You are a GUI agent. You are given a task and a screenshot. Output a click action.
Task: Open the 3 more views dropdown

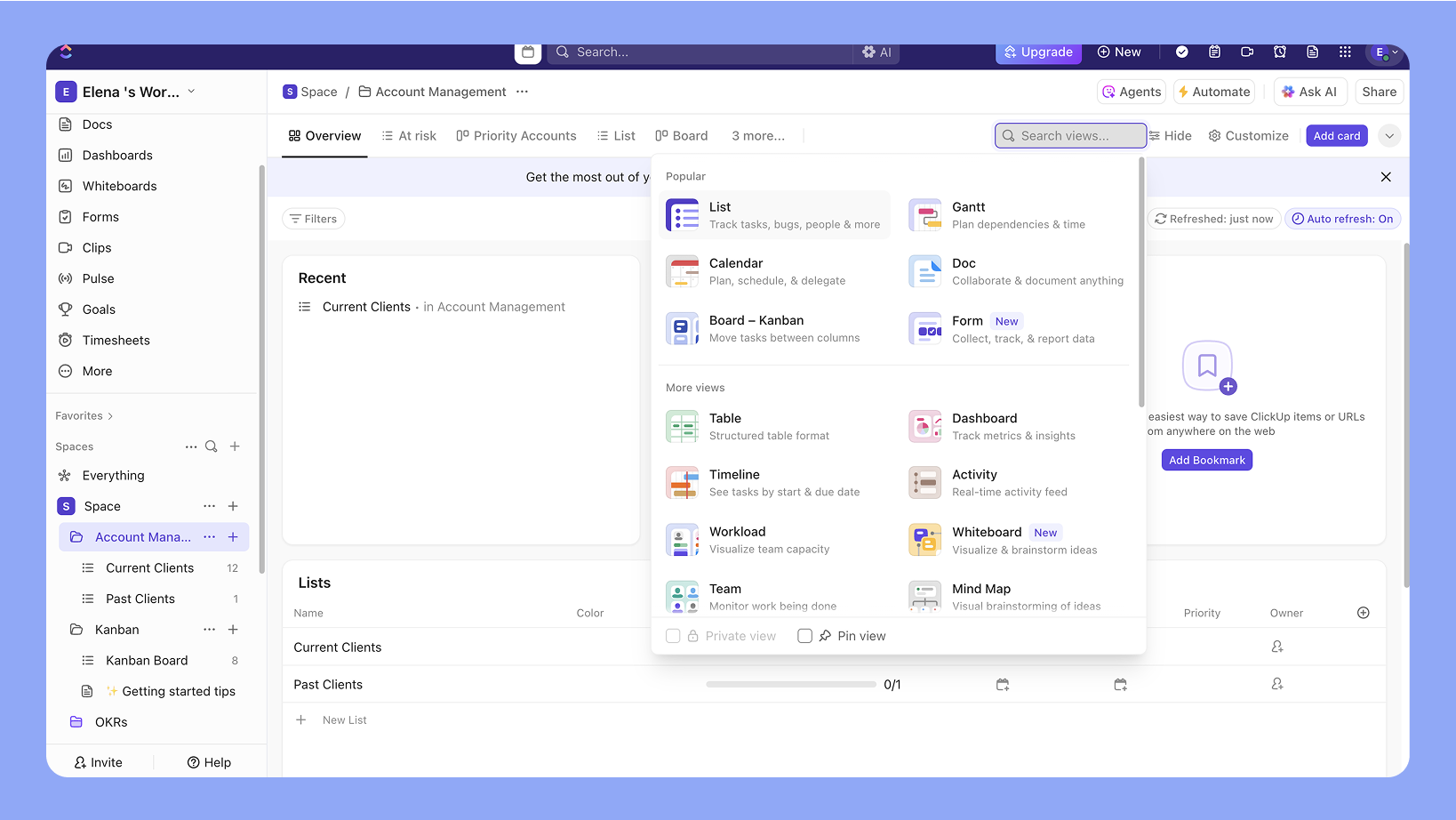758,136
